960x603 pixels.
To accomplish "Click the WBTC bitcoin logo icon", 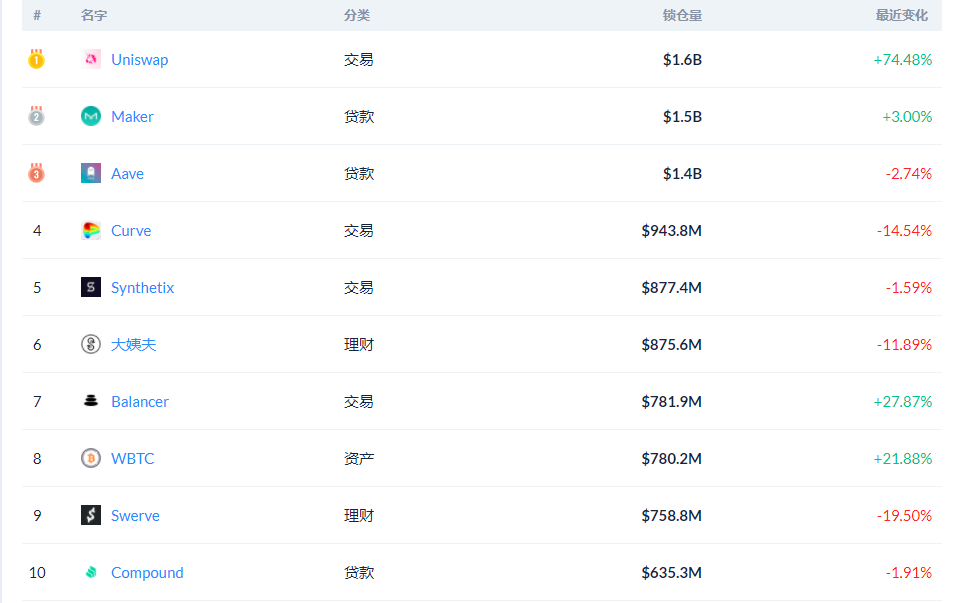I will [91, 458].
